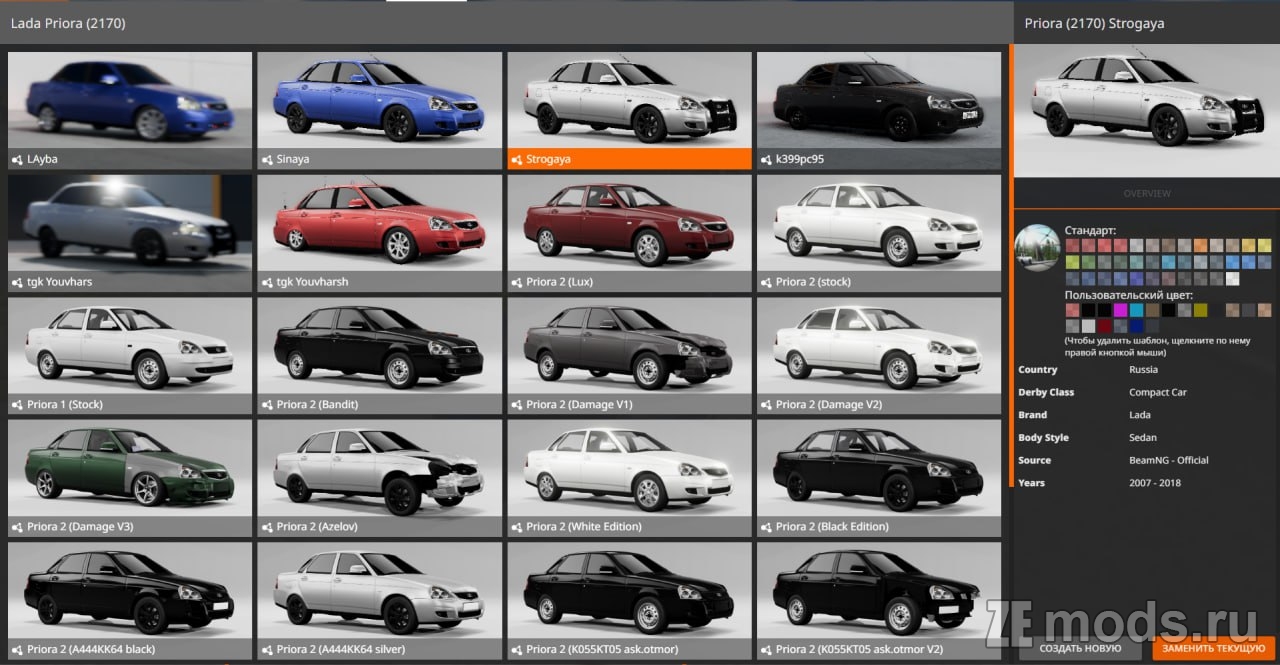Click the Body Style value Sedan
The height and width of the screenshot is (665, 1280).
coord(1143,437)
